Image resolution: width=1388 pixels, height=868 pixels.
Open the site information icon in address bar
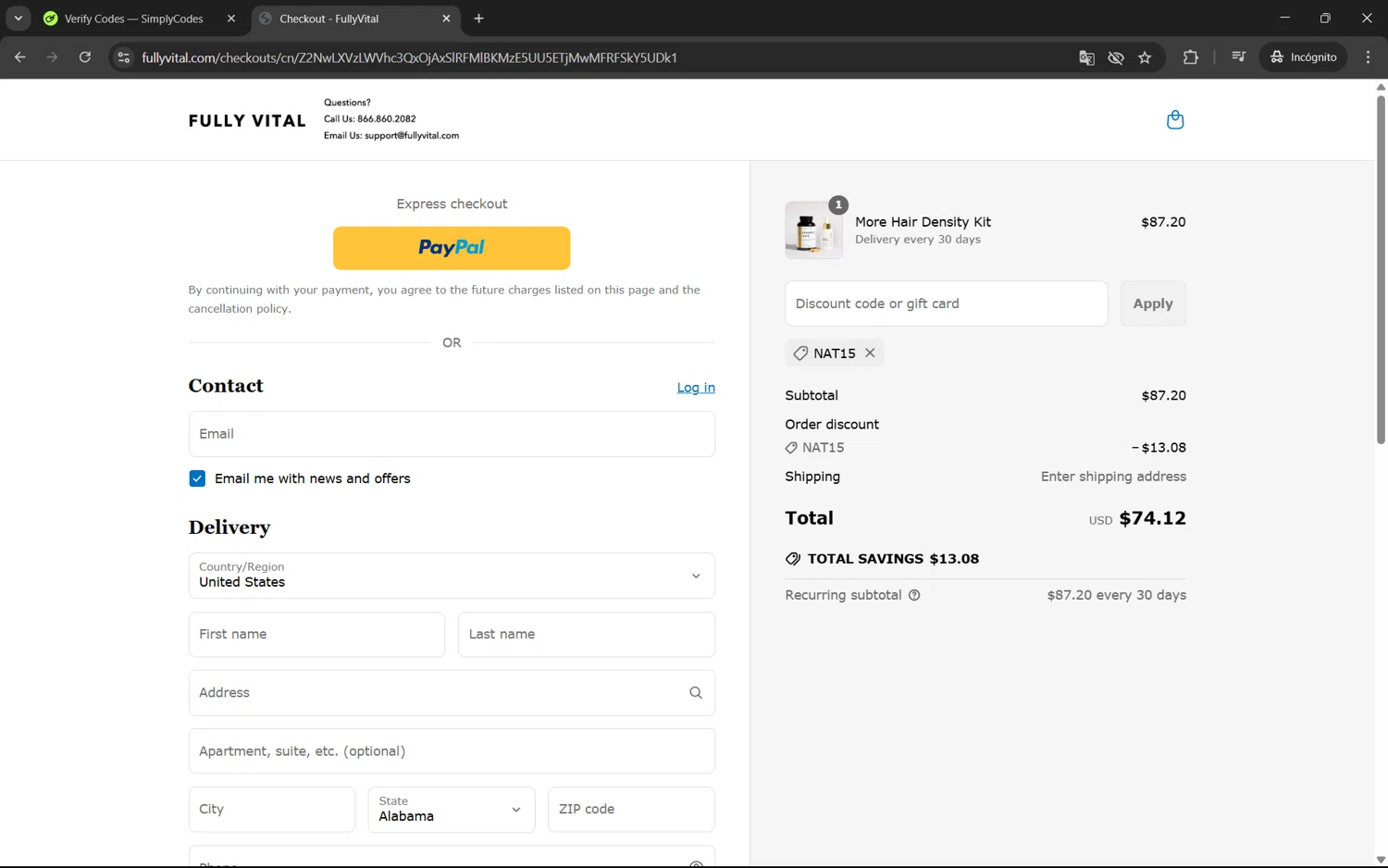pos(123,57)
